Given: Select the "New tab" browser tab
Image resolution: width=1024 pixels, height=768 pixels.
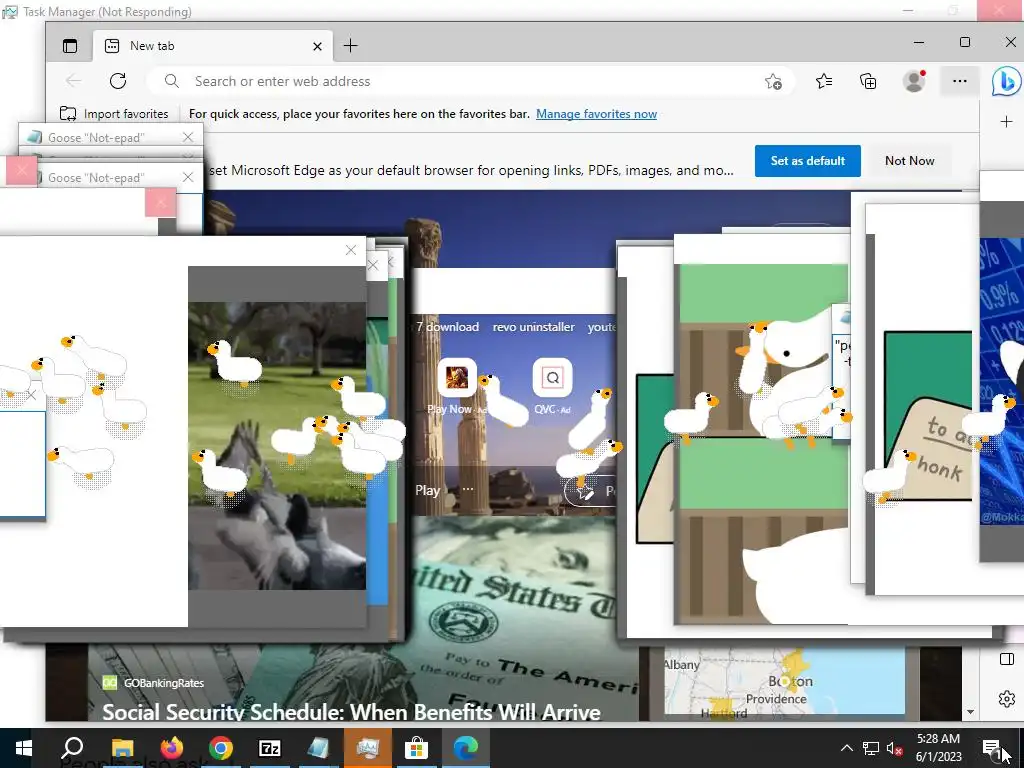Looking at the screenshot, I should (x=213, y=46).
